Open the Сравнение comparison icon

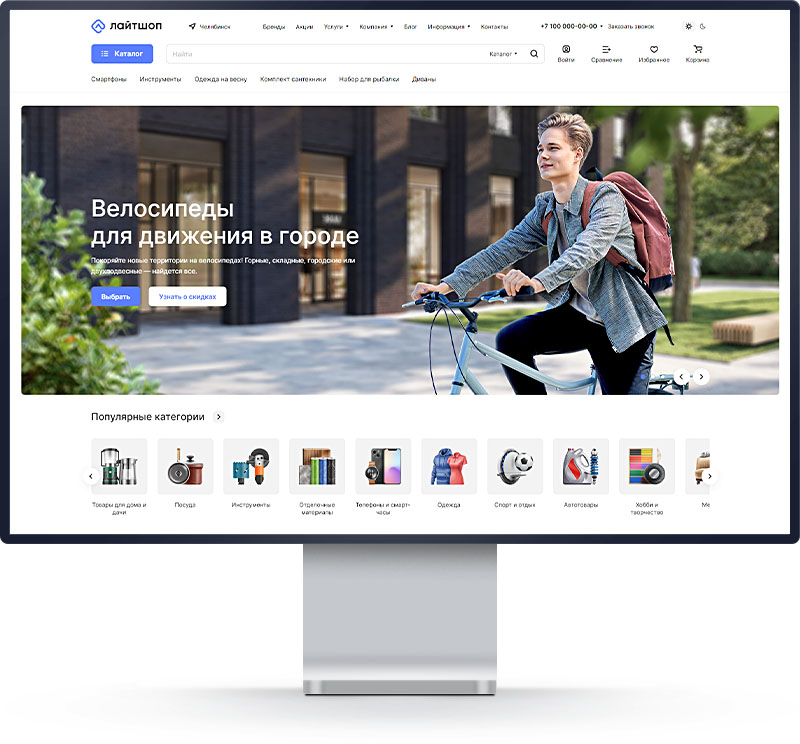[x=606, y=49]
